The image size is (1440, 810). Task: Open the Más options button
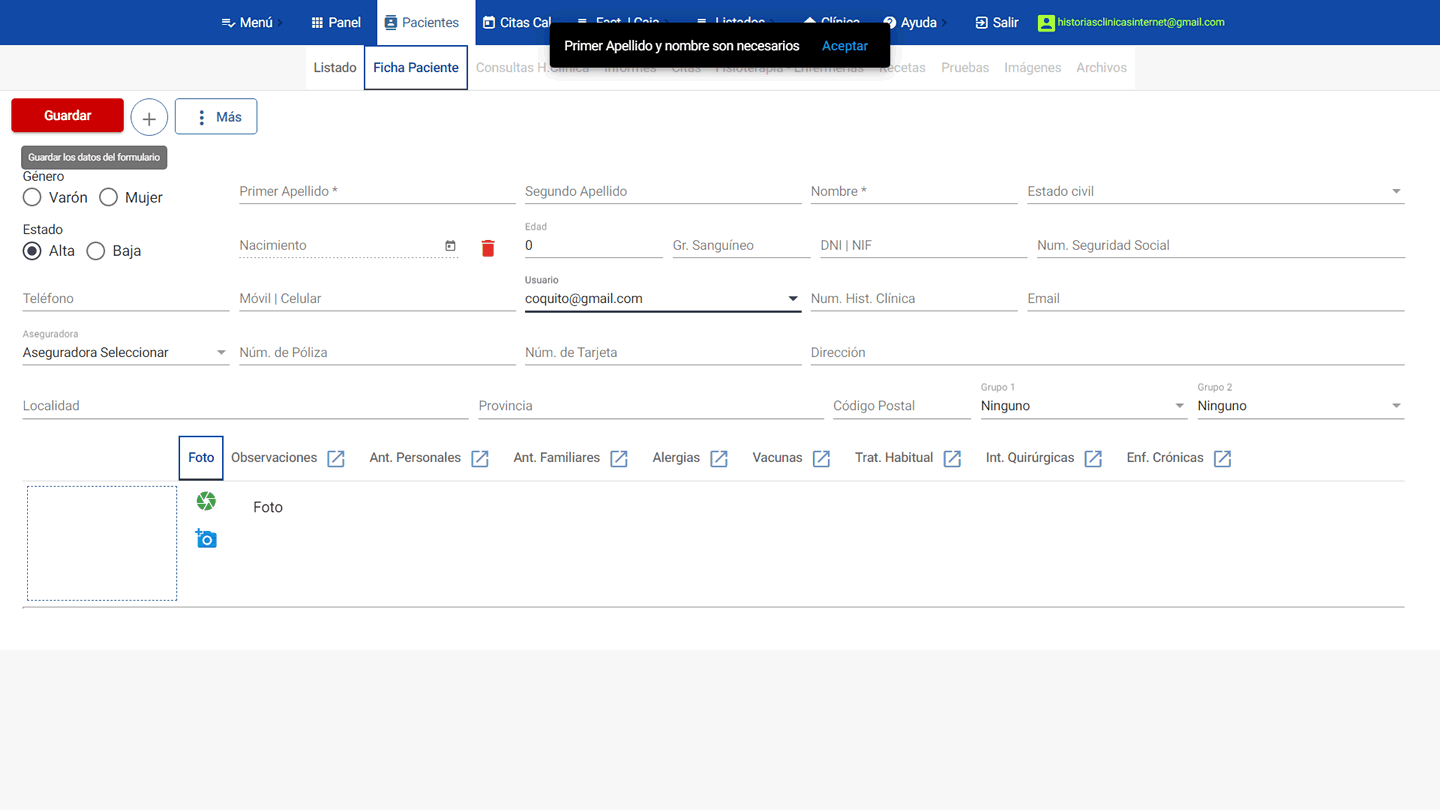click(216, 117)
